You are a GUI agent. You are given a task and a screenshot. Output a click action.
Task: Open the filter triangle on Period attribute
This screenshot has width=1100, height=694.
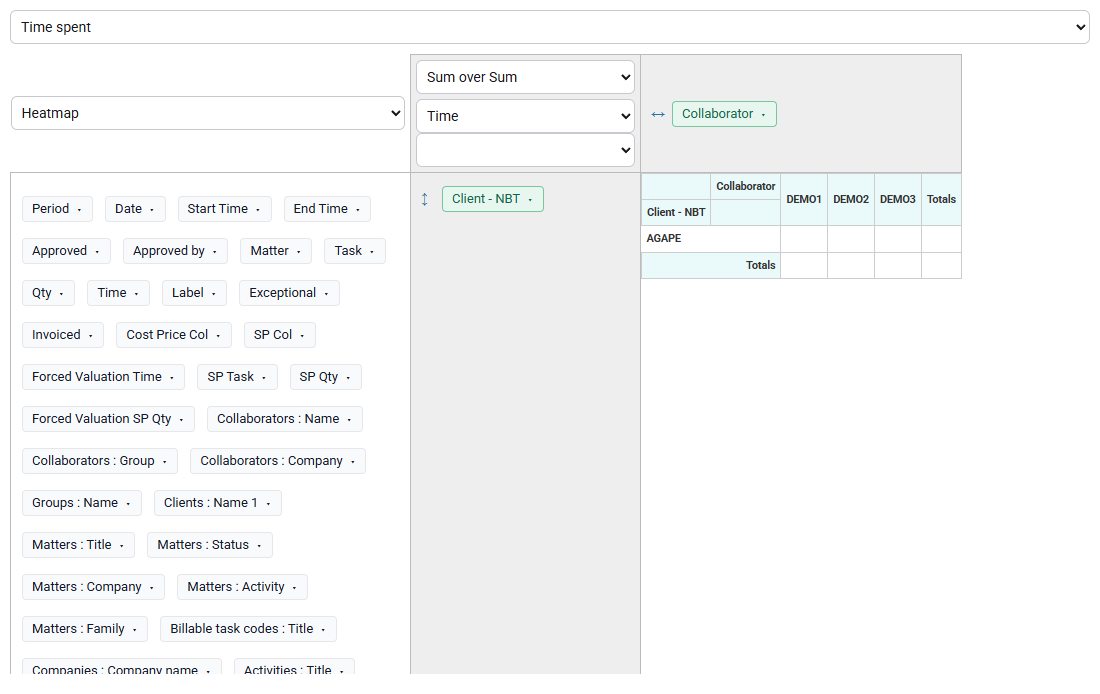click(x=79, y=210)
